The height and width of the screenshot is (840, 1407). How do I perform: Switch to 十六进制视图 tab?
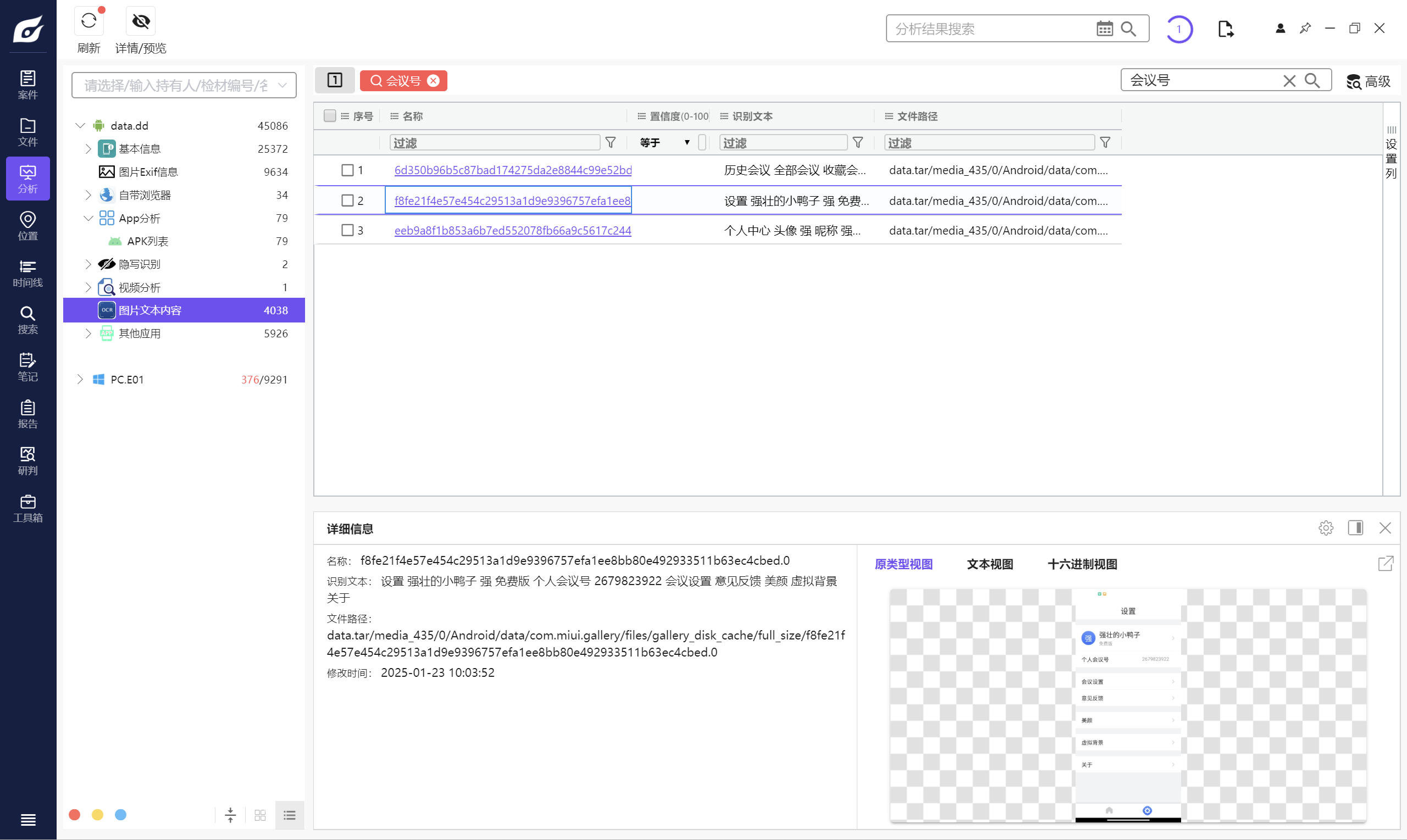(x=1082, y=564)
